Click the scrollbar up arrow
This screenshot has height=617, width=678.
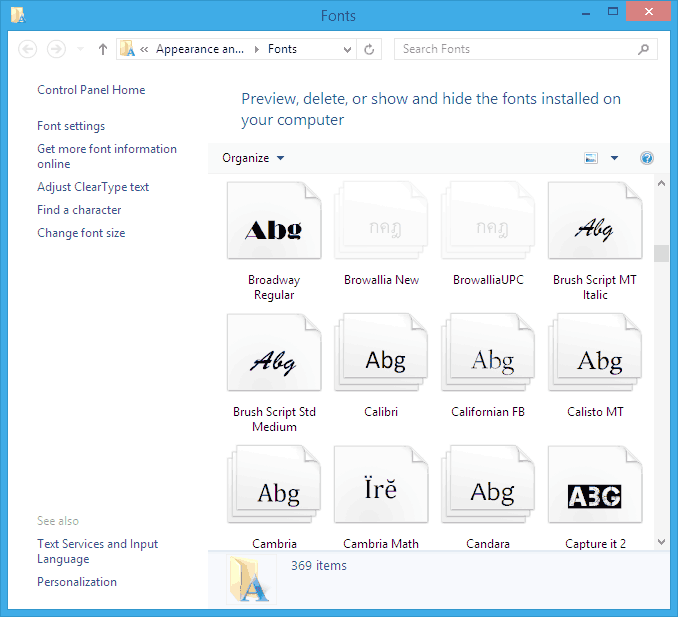661,183
